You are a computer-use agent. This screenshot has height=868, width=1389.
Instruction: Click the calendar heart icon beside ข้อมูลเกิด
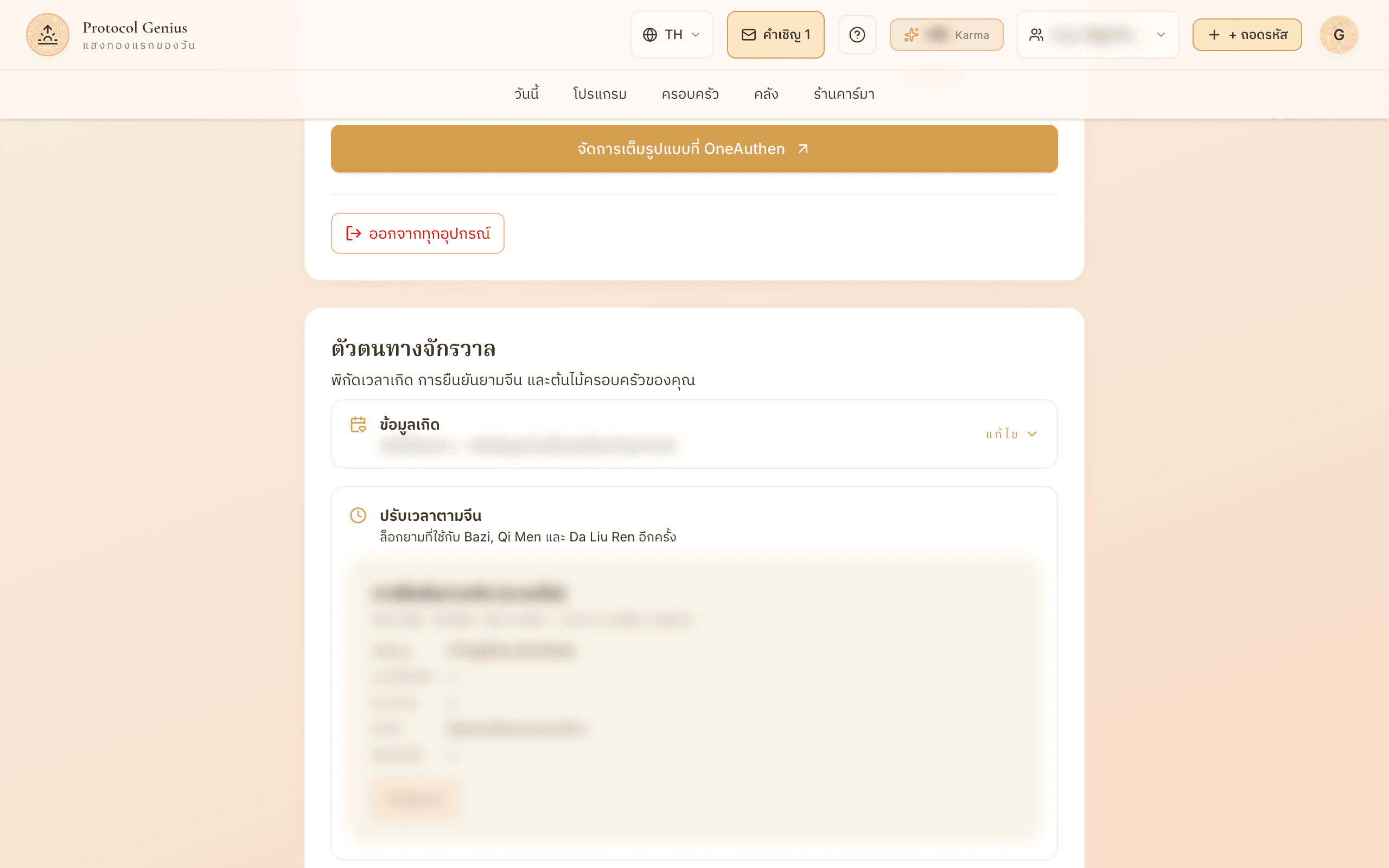[x=358, y=425]
